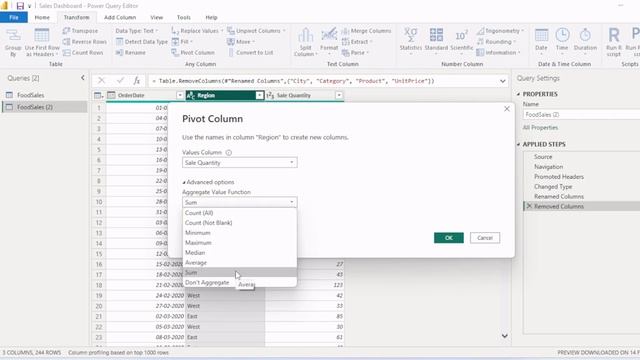Image resolution: width=640 pixels, height=360 pixels.
Task: Click Merge Columns
Action: (x=366, y=31)
